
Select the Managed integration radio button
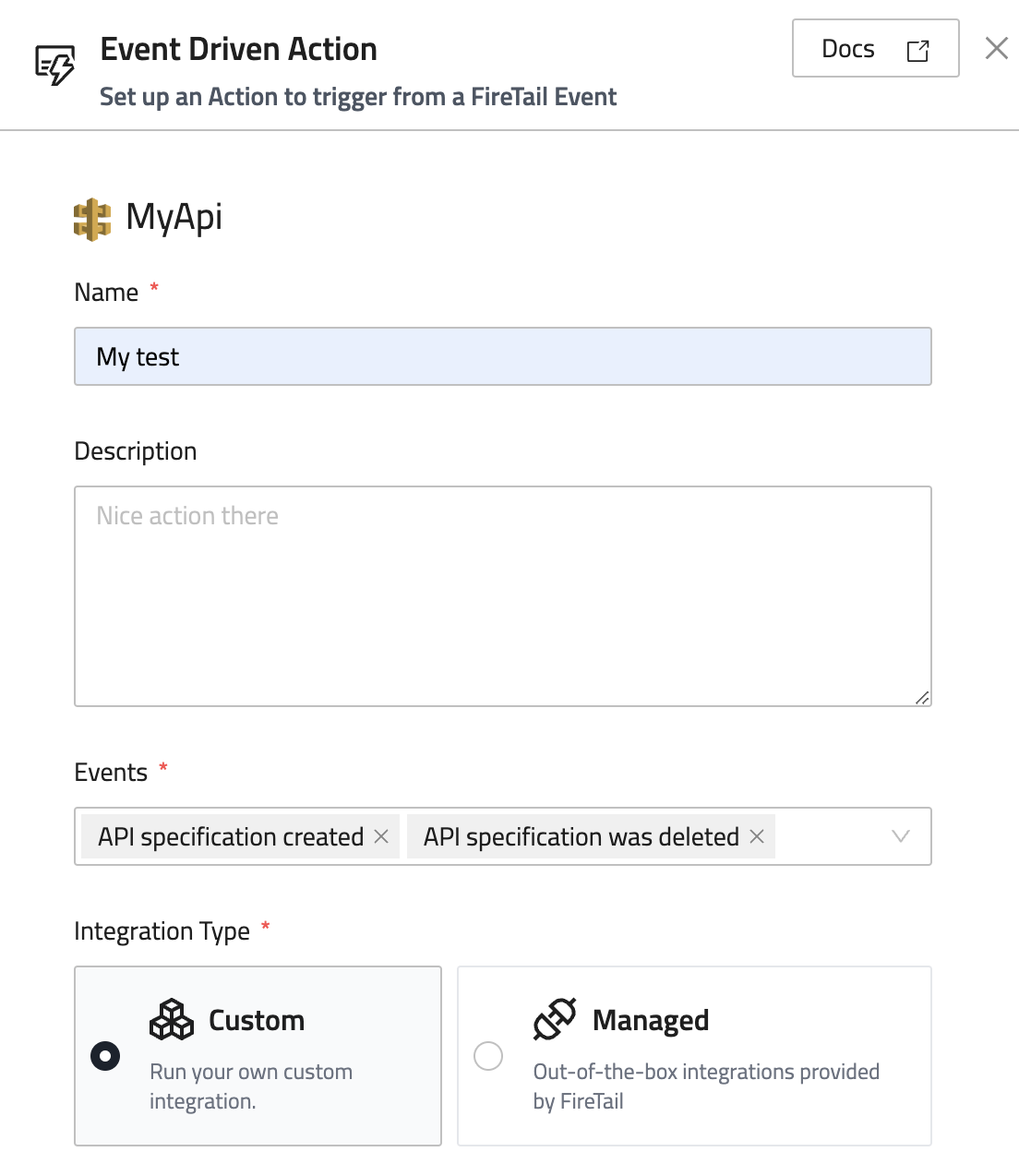(x=488, y=1055)
